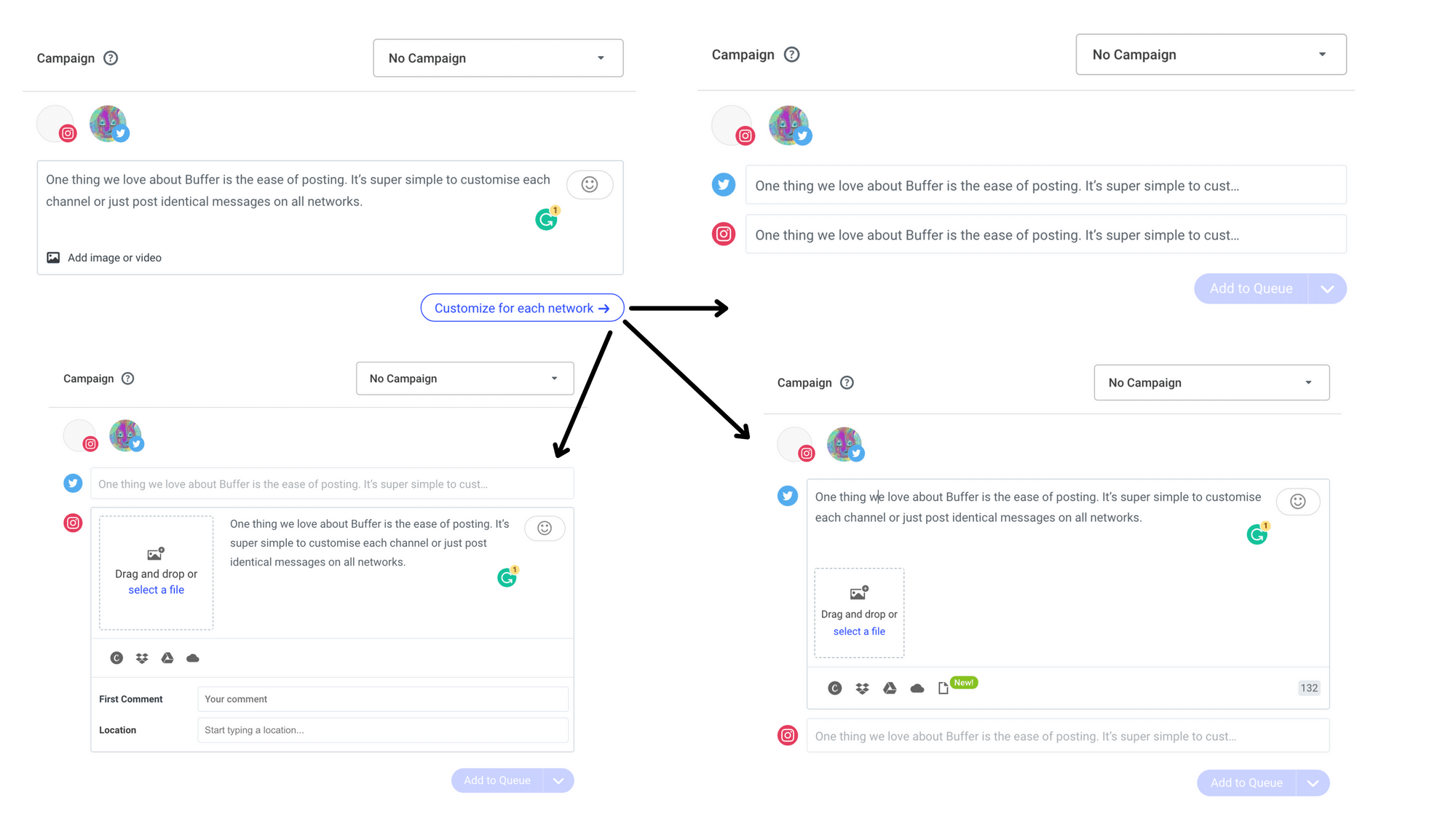Image resolution: width=1456 pixels, height=819 pixels.
Task: Click the Location input field
Action: point(383,730)
